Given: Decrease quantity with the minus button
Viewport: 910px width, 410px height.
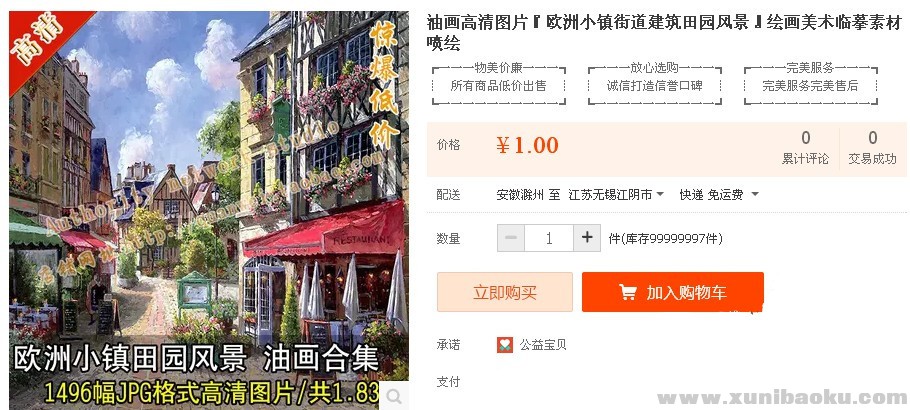Looking at the screenshot, I should [511, 238].
